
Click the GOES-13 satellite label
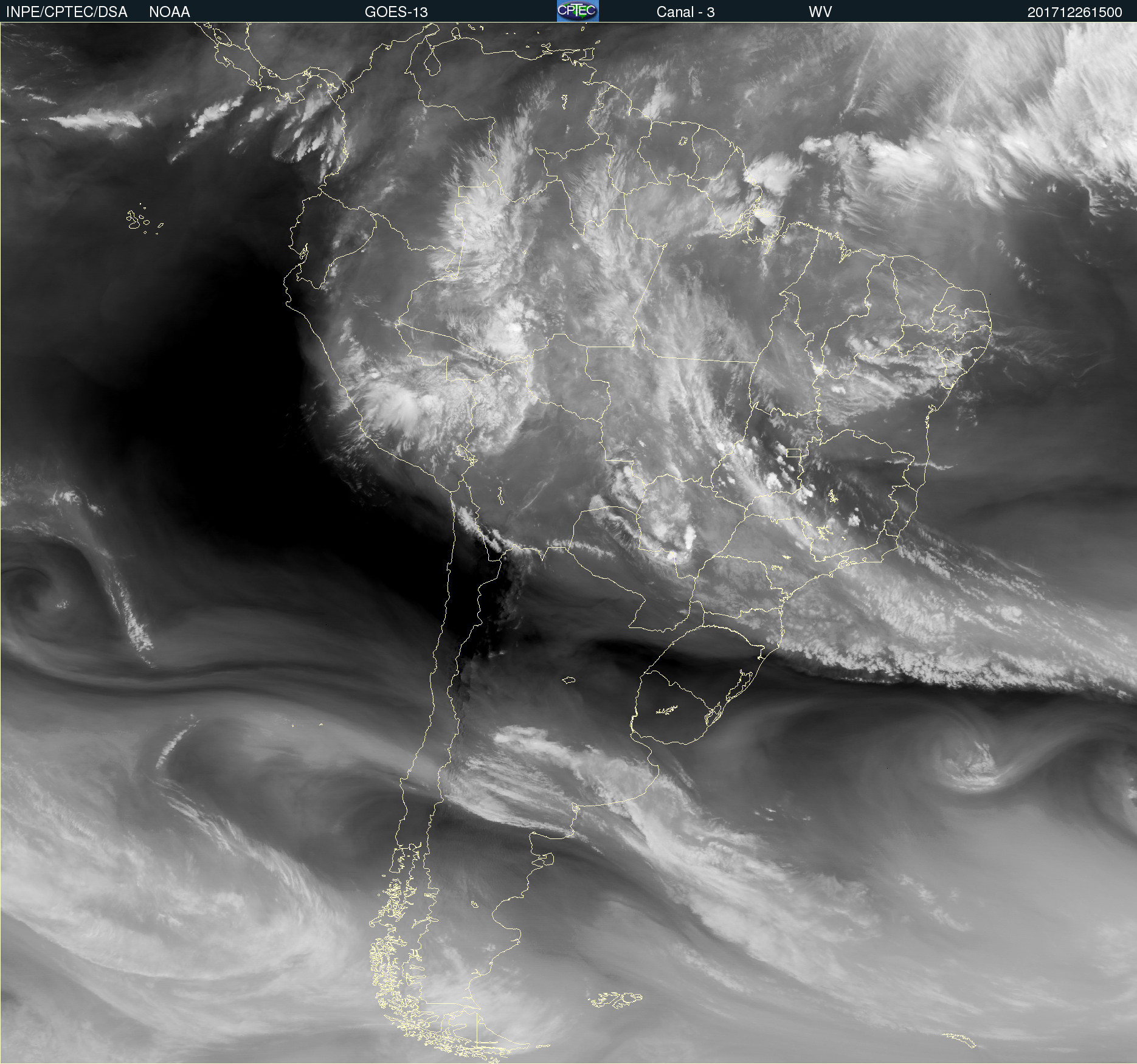click(x=396, y=12)
